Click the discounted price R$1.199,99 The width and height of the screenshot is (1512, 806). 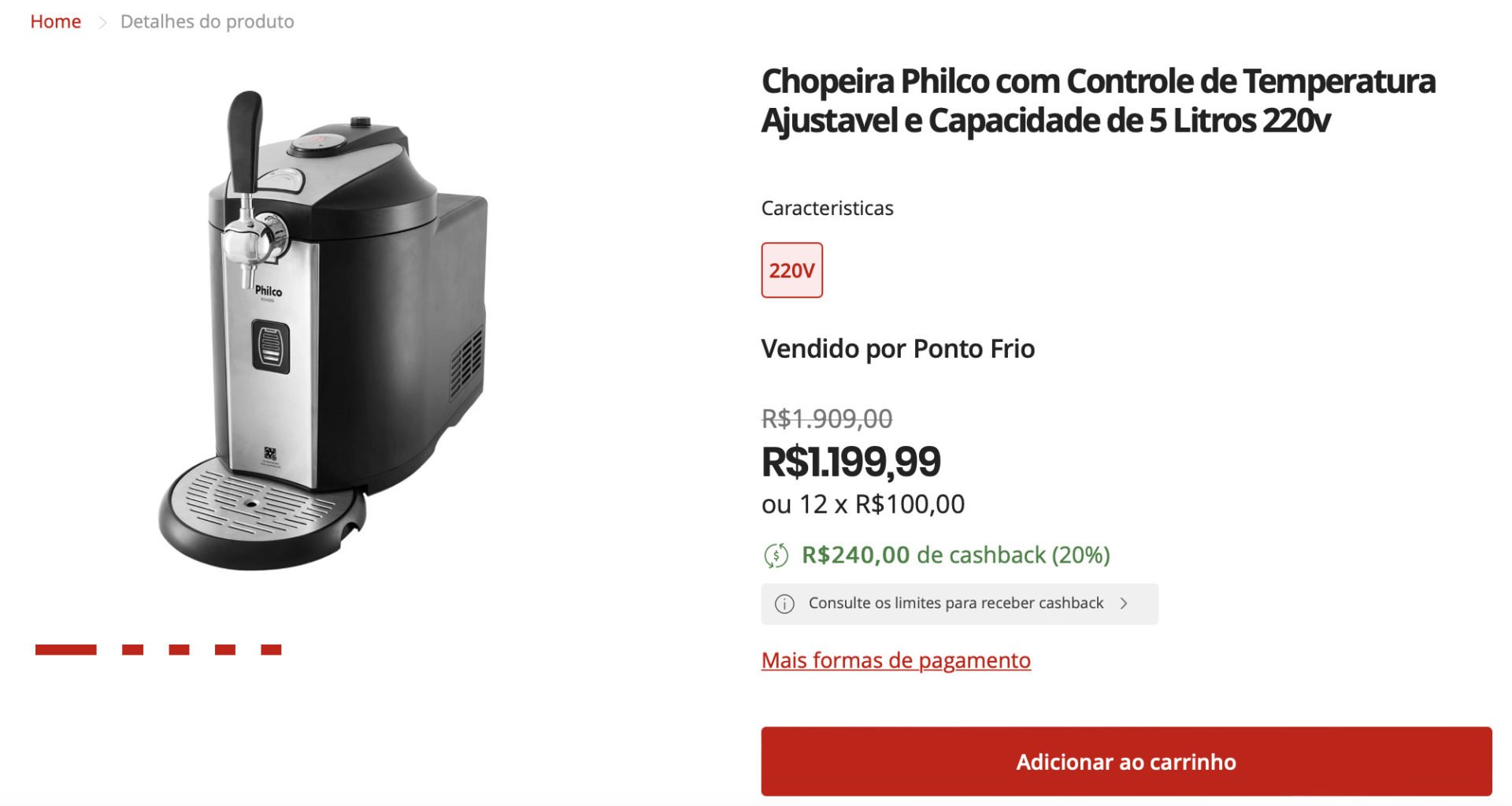pos(850,462)
